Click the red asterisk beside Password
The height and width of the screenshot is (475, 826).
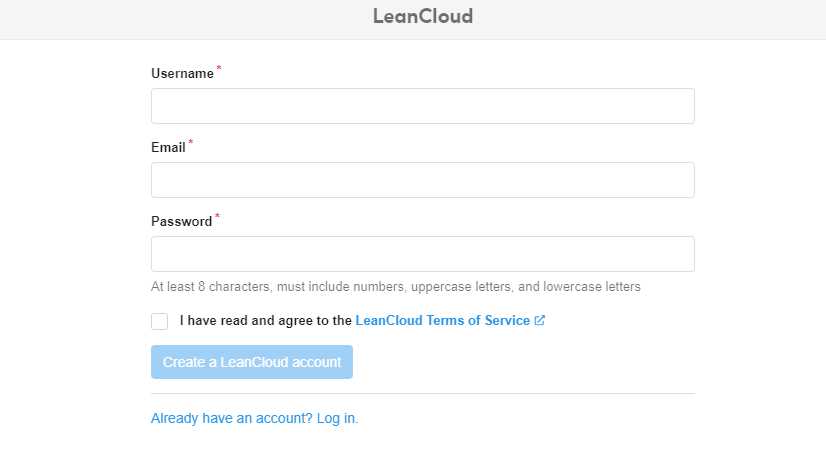217,216
